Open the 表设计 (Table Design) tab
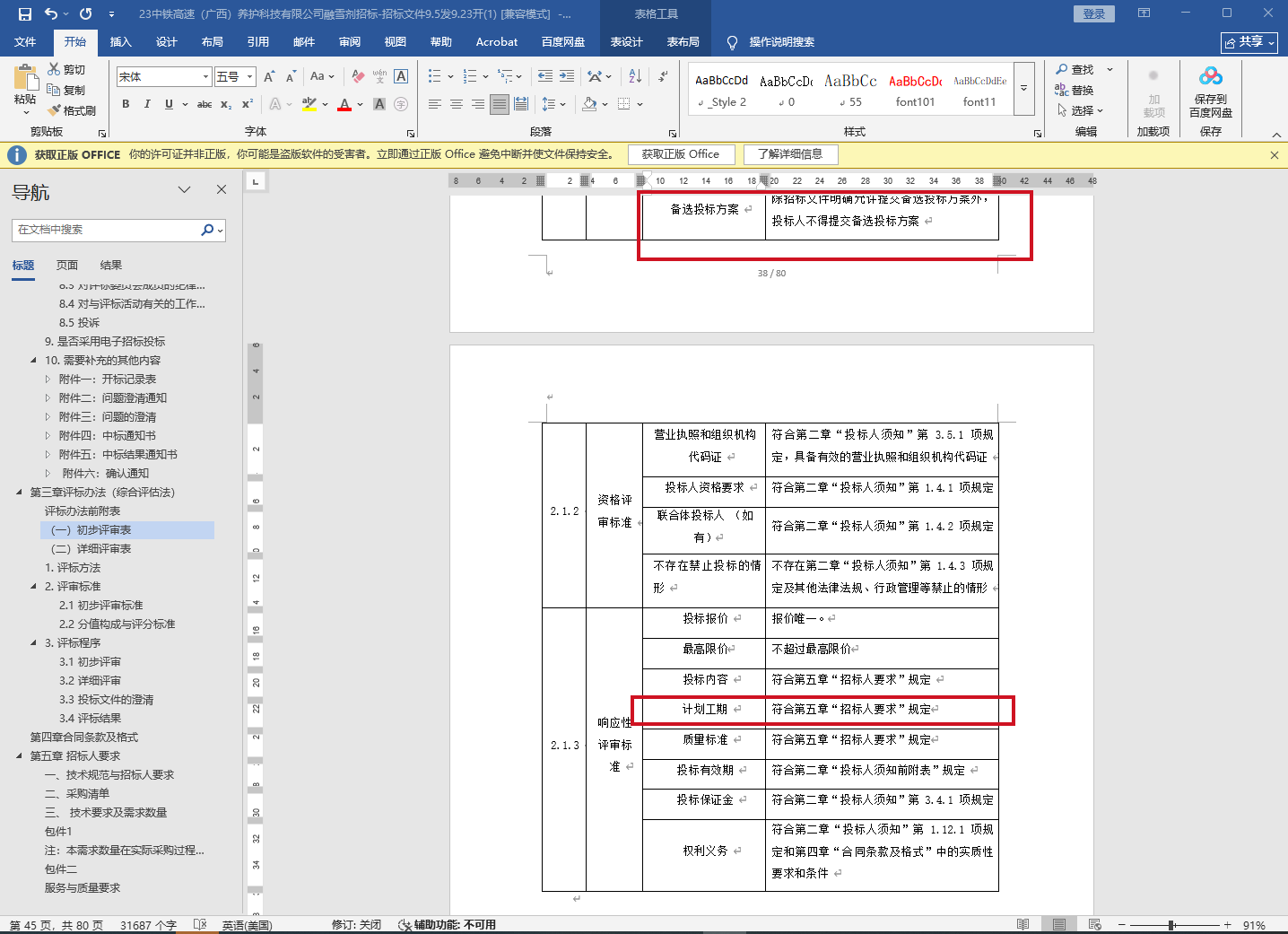Viewport: 1288px width, 934px height. pyautogui.click(x=626, y=42)
